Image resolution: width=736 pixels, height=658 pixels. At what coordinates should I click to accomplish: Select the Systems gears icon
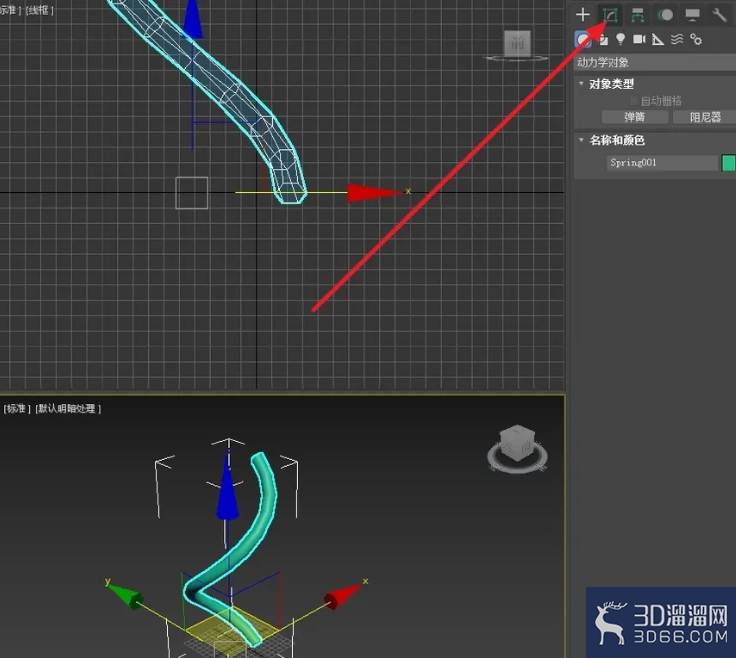coord(696,39)
